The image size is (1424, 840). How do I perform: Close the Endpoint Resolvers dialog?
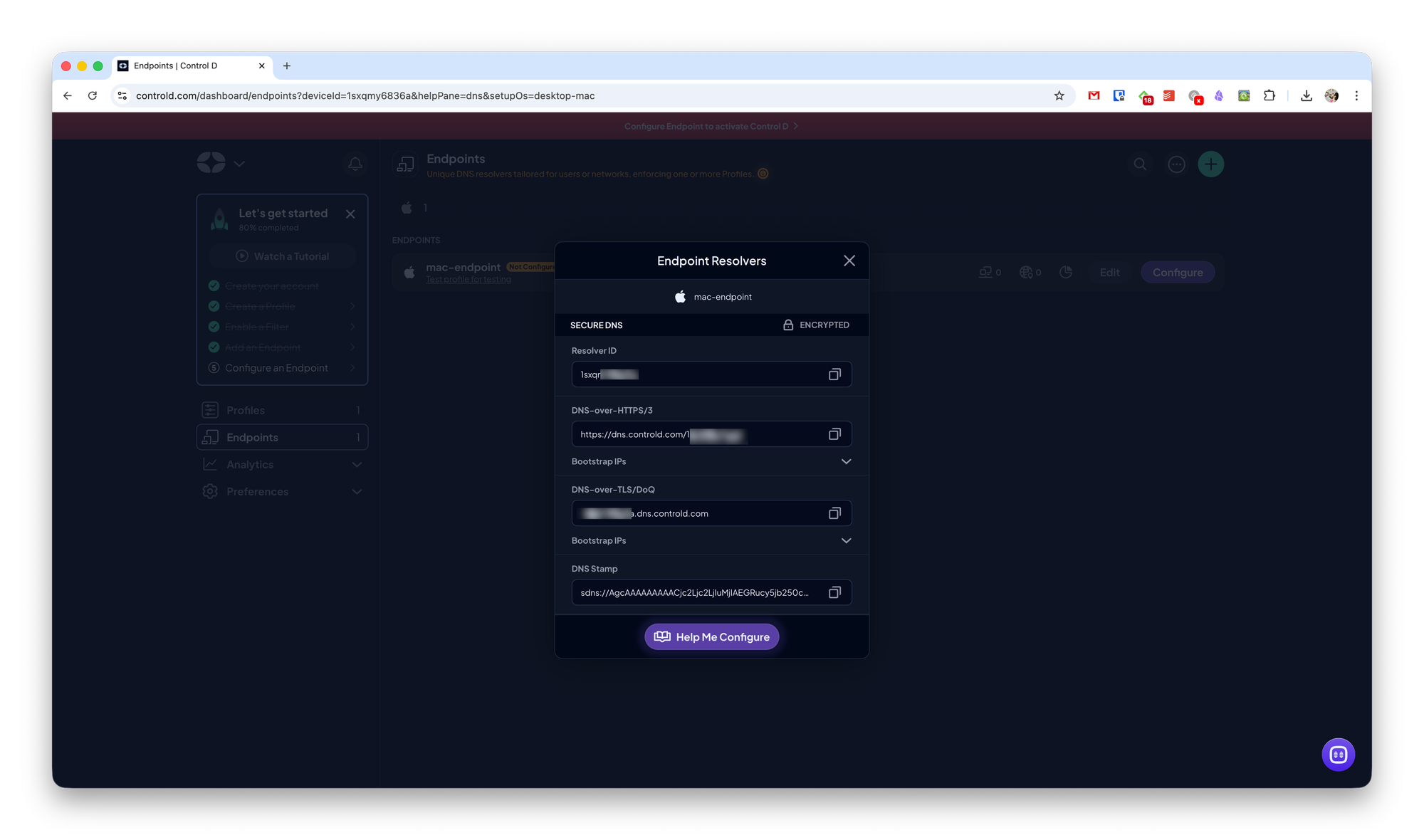click(x=849, y=261)
